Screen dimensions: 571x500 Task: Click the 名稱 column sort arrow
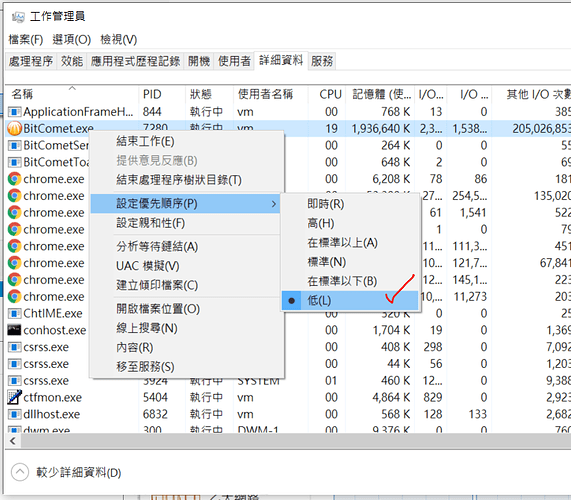click(x=72, y=88)
